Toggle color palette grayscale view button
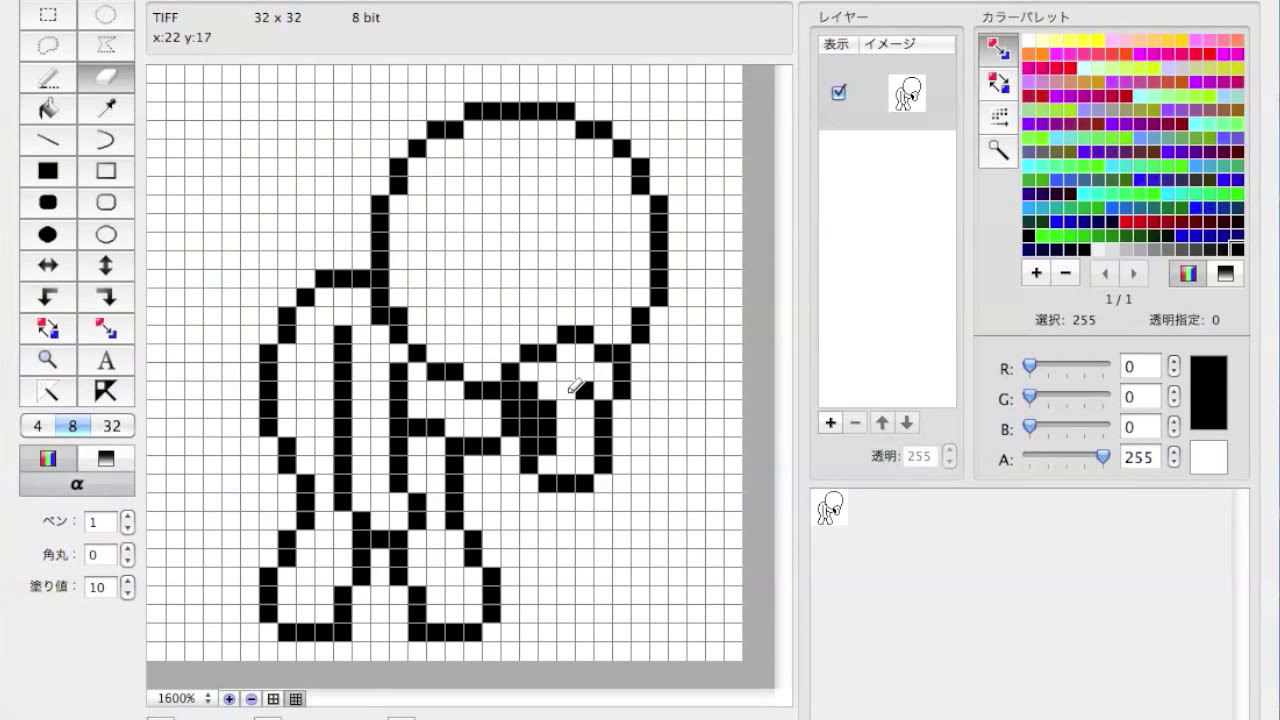This screenshot has width=1280, height=720. (x=1226, y=273)
